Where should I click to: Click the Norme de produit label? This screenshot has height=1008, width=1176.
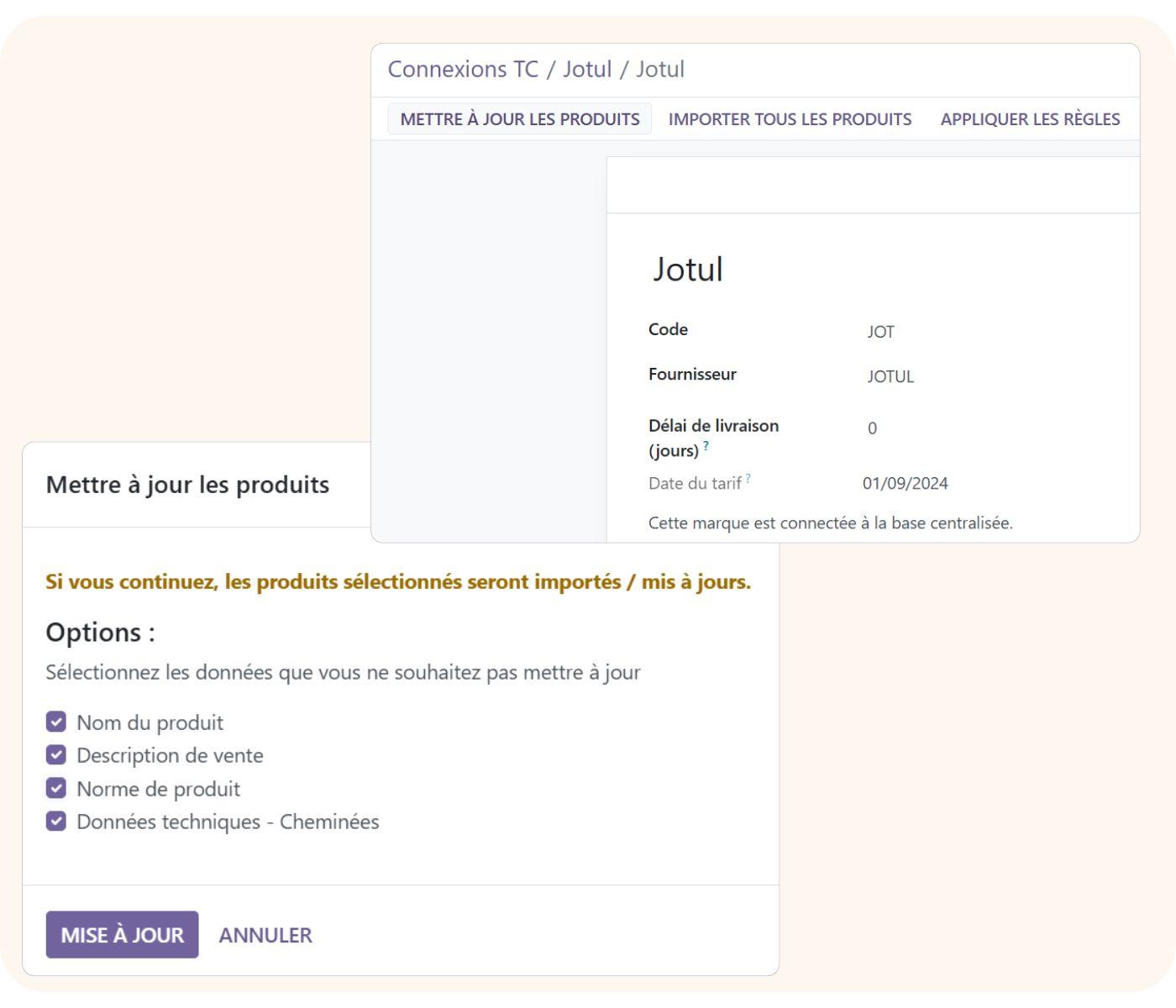[158, 789]
